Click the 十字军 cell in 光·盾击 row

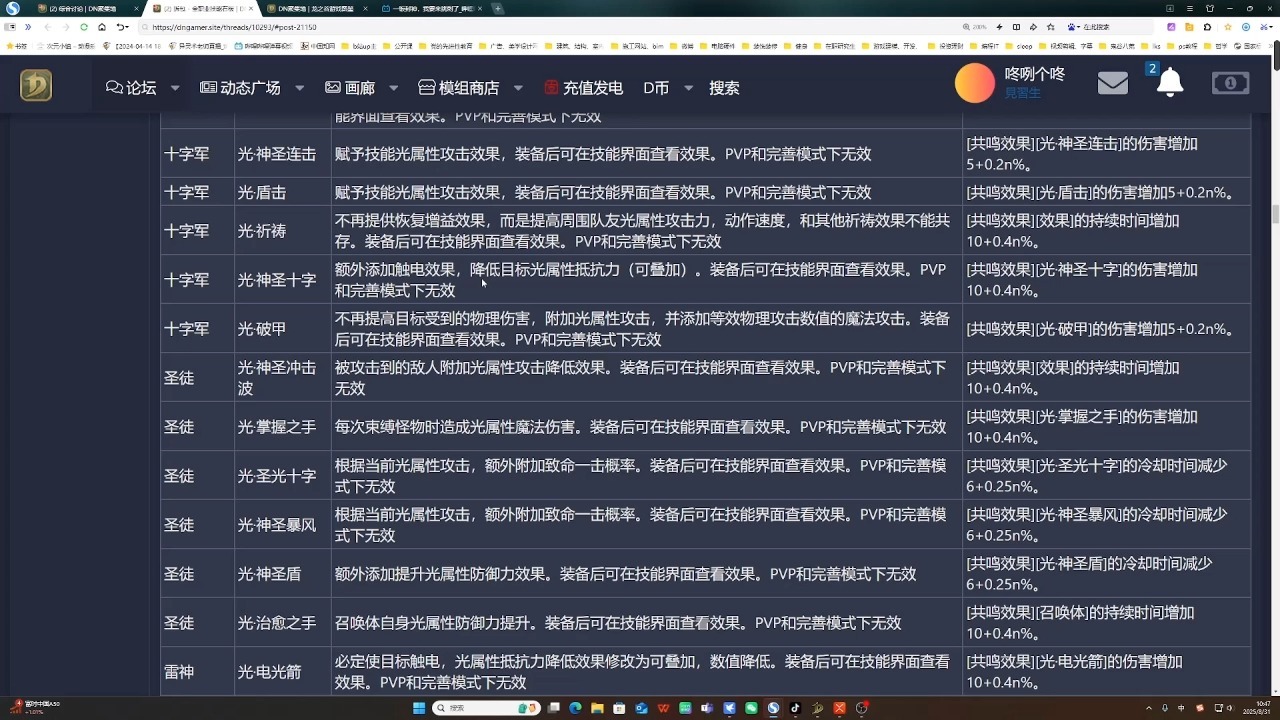(198, 192)
